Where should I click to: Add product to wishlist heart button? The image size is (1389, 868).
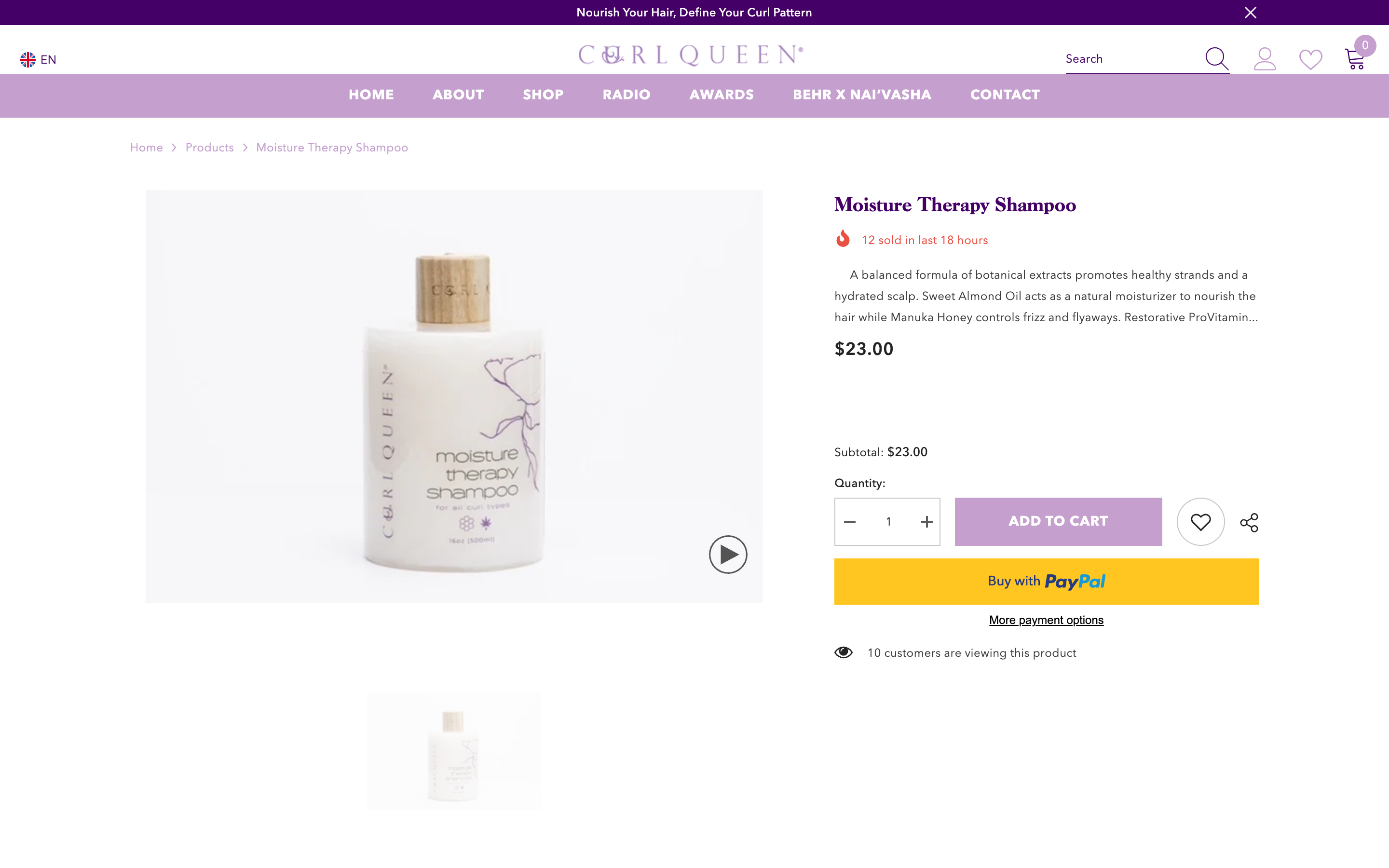[x=1200, y=522]
